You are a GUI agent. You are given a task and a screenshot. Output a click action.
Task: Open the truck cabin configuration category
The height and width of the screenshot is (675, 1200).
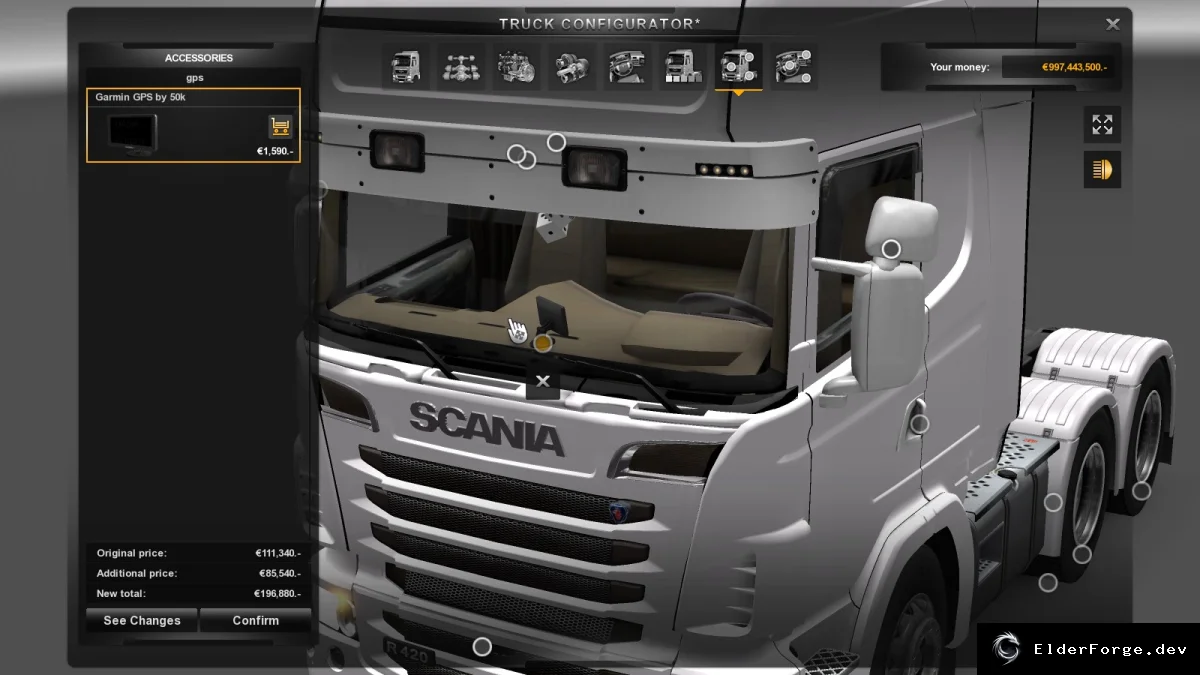click(x=405, y=68)
